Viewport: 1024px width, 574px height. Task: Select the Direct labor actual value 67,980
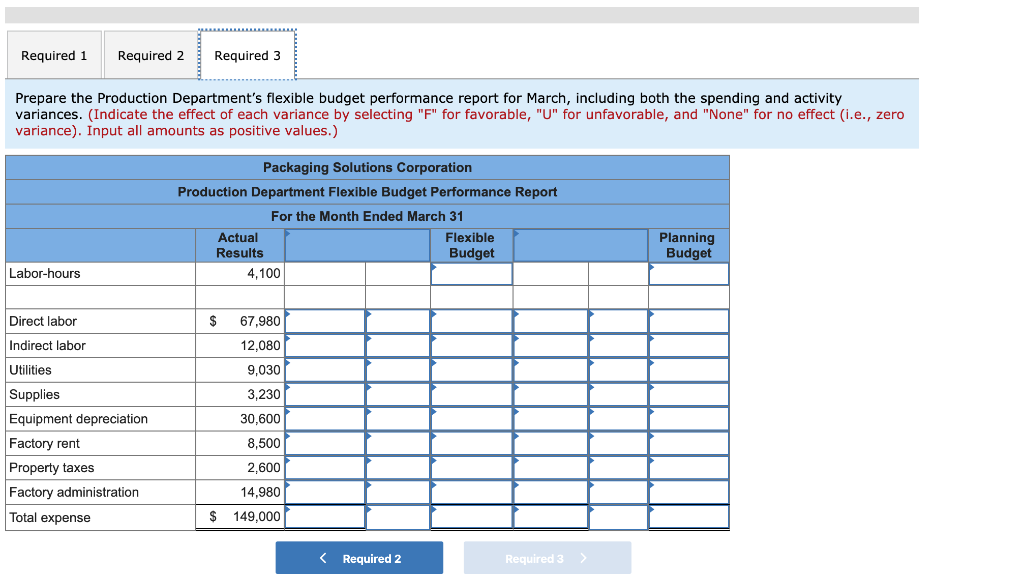click(260, 321)
